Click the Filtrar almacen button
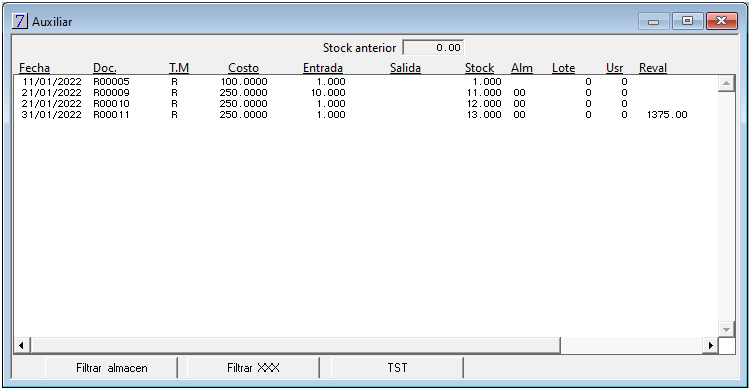This screenshot has width=750, height=390. pos(111,368)
